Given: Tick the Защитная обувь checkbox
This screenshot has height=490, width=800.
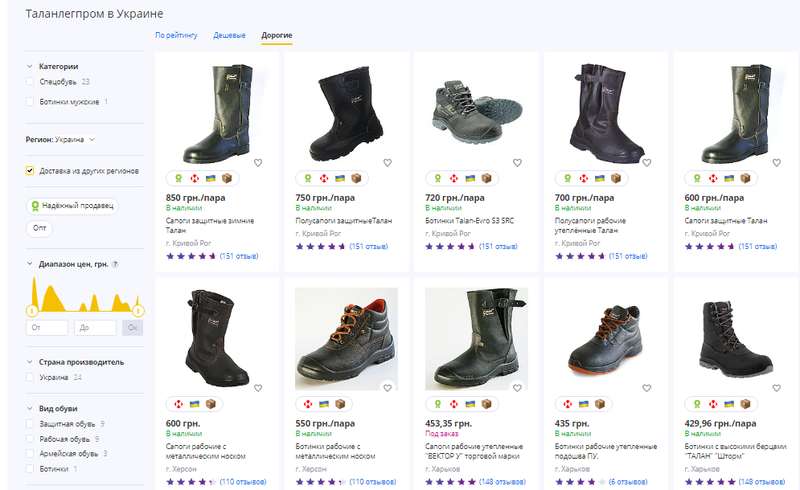Looking at the screenshot, I should 31,424.
